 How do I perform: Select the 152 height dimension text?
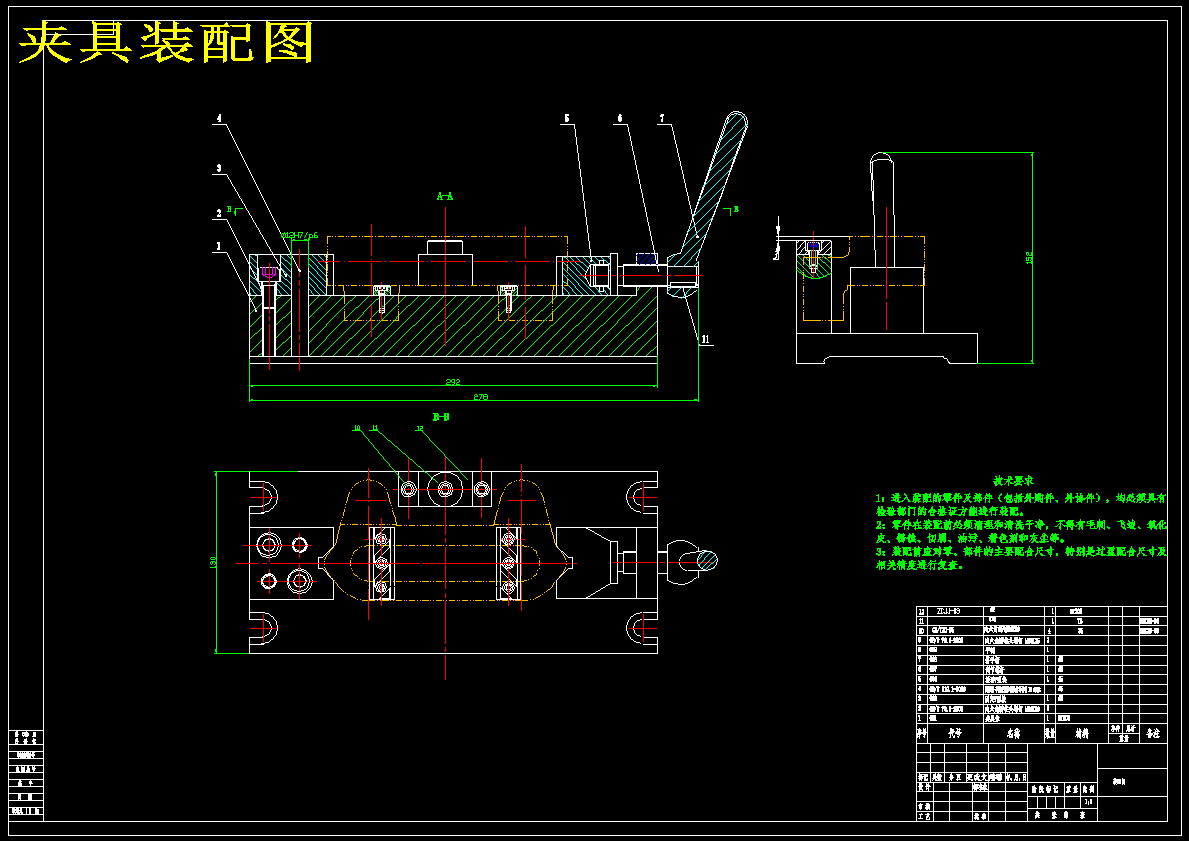point(1029,258)
